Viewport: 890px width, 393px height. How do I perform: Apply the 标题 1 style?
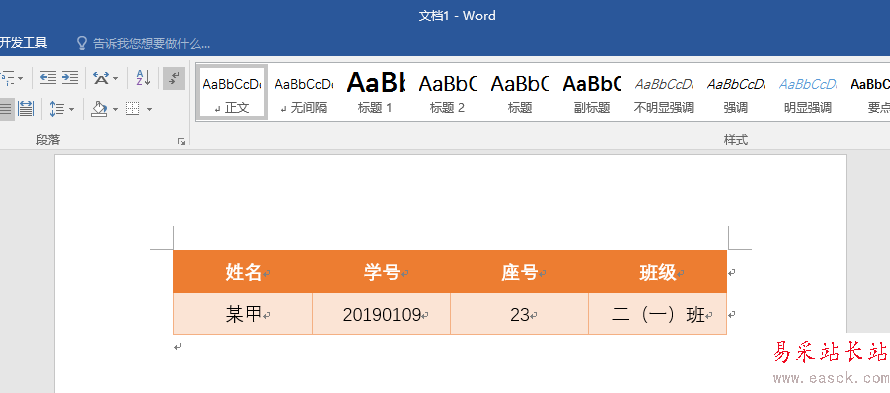tap(375, 92)
